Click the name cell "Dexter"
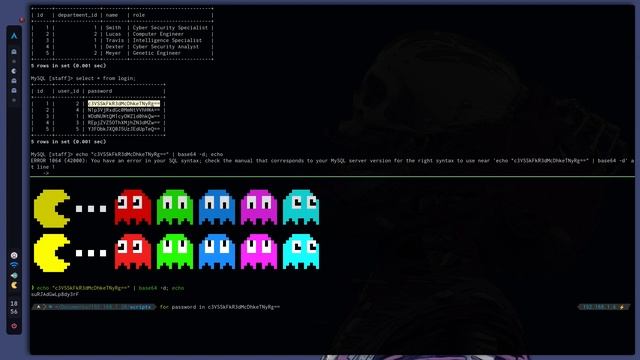 115,47
